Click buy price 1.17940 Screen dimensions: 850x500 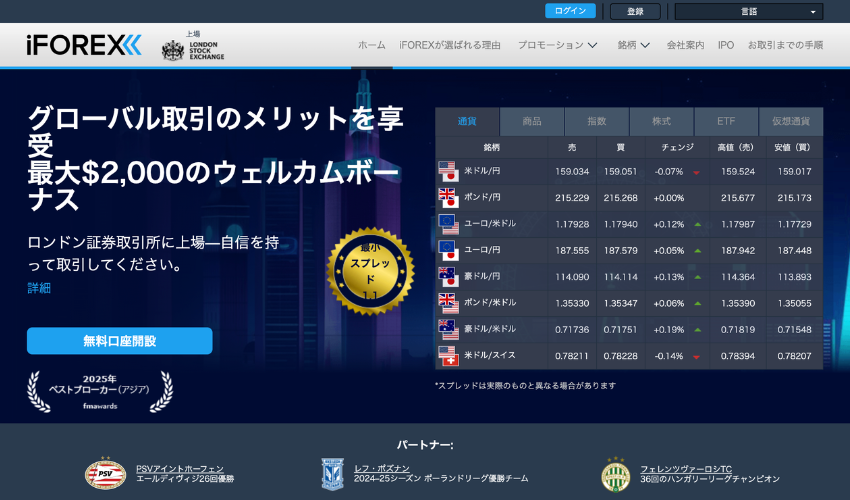621,224
